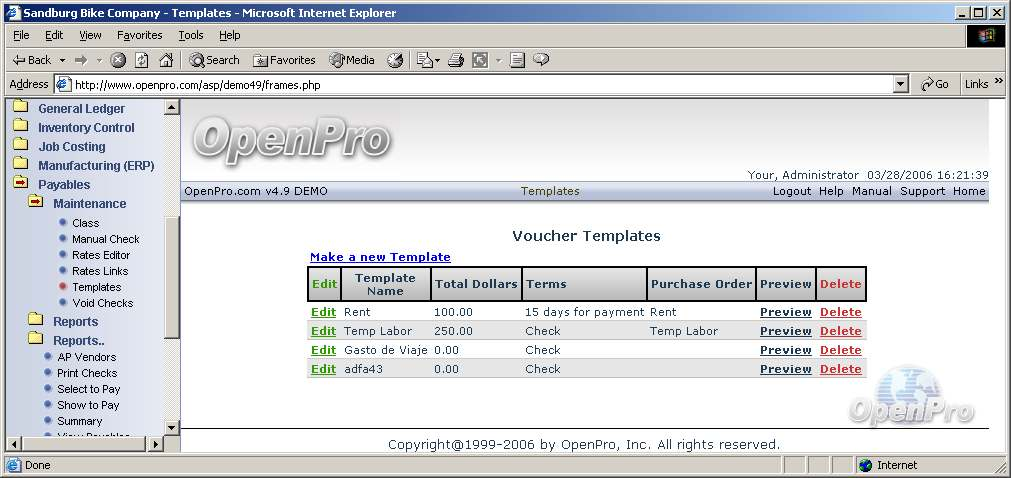The height and width of the screenshot is (478, 1011).
Task: Open the Address bar dropdown arrow
Action: tap(901, 85)
